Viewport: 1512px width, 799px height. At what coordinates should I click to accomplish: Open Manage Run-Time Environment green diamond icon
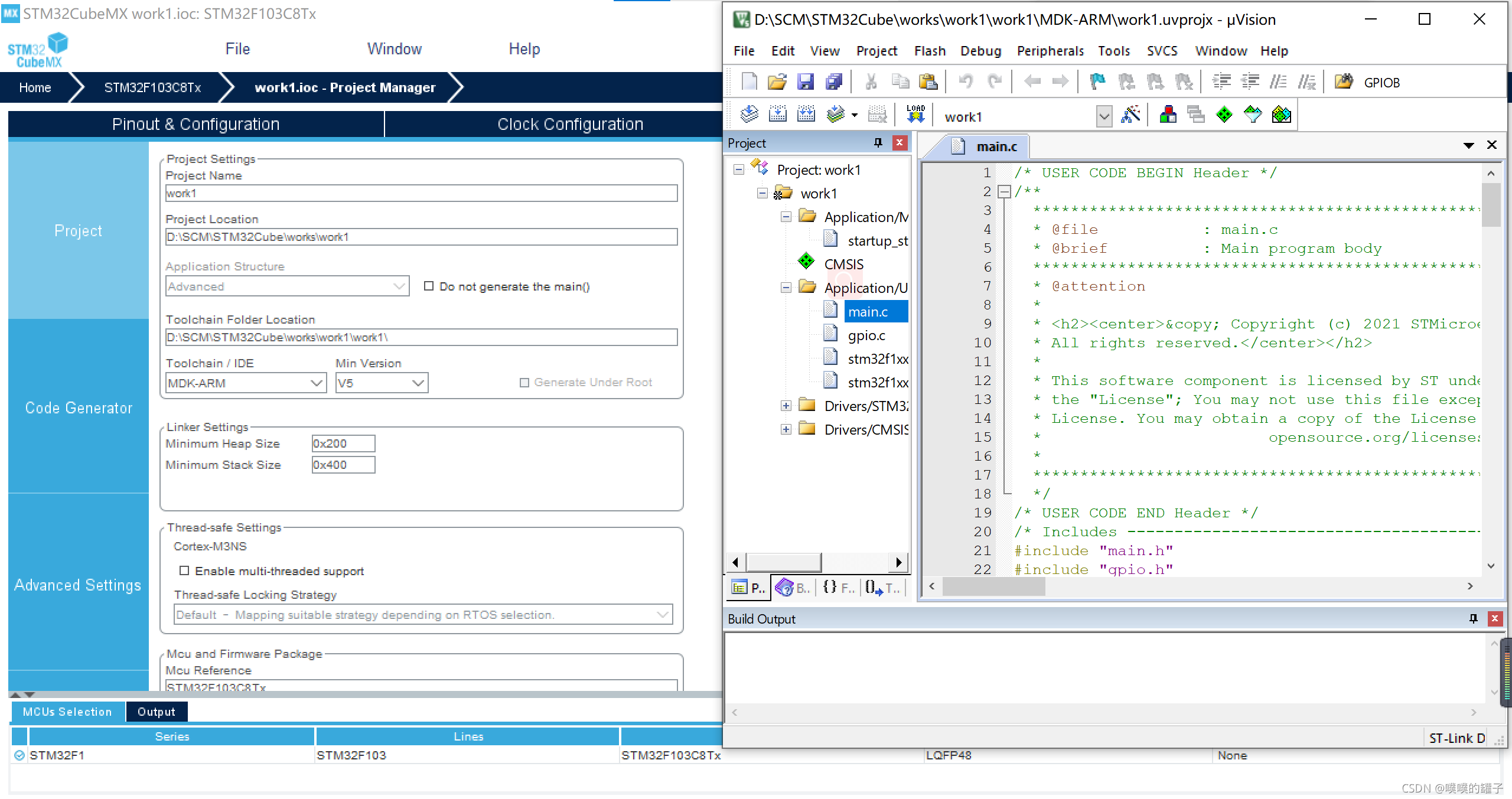click(x=1224, y=114)
